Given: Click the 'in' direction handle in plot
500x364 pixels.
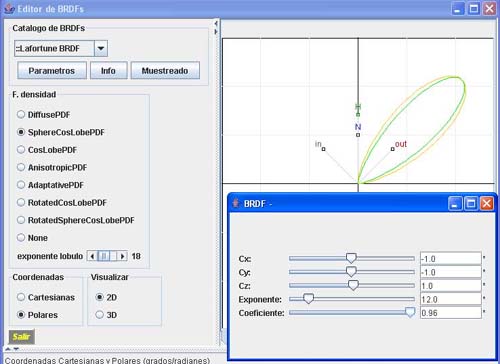Looking at the screenshot, I should (x=323, y=149).
